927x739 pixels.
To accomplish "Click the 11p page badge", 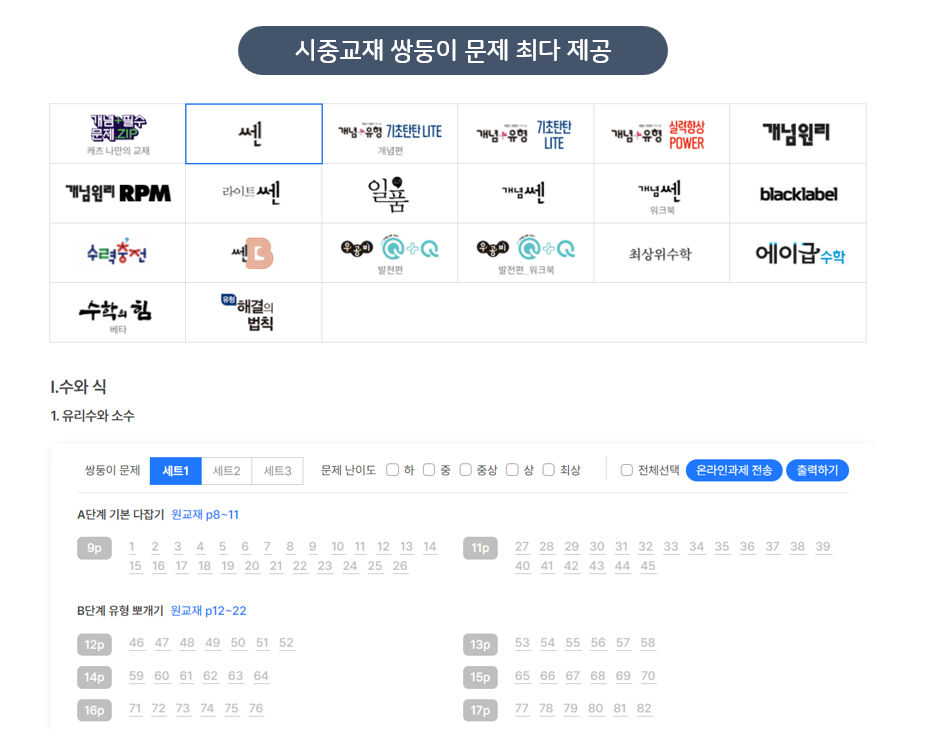I will click(x=480, y=548).
